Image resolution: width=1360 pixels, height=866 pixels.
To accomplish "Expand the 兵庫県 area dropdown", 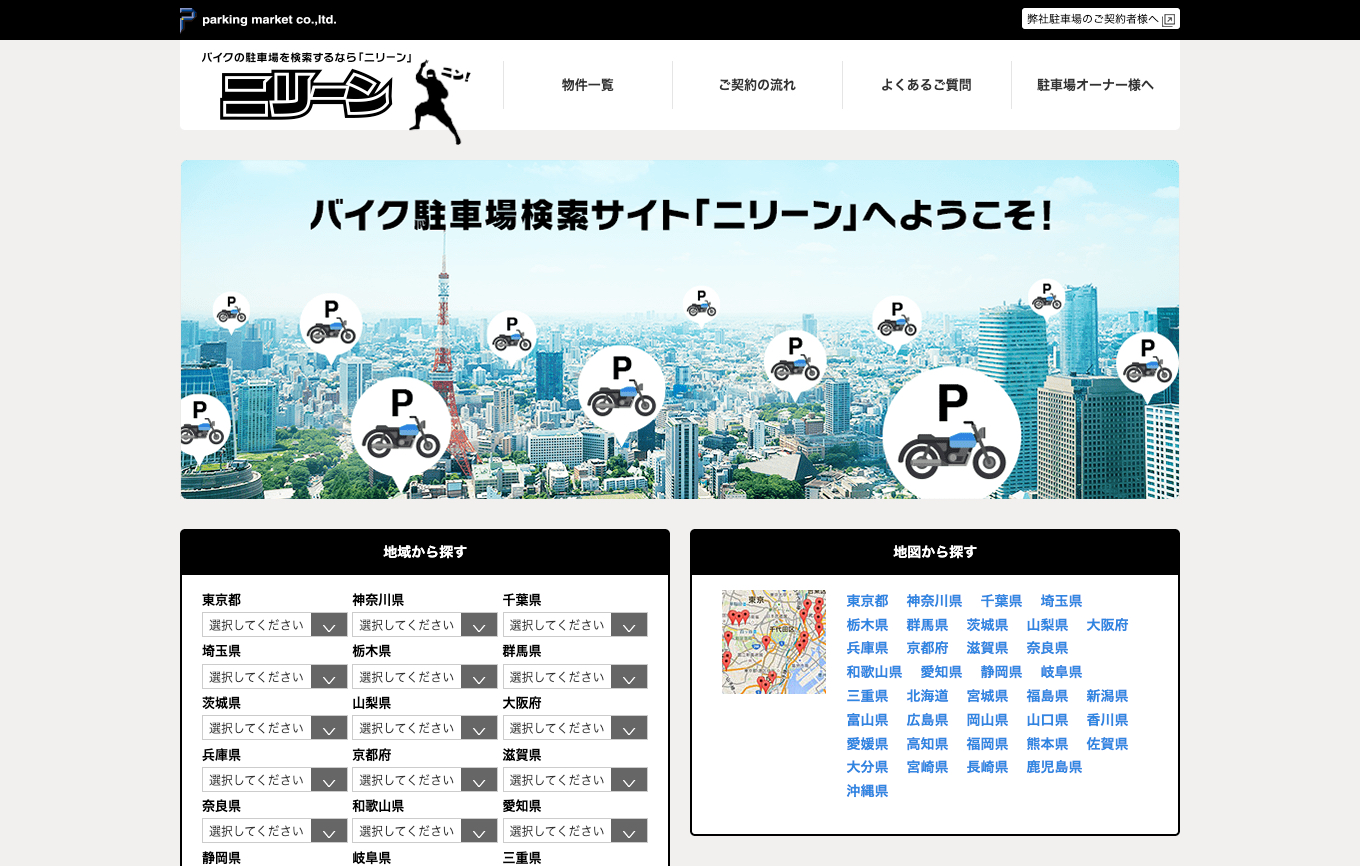I will (x=275, y=780).
